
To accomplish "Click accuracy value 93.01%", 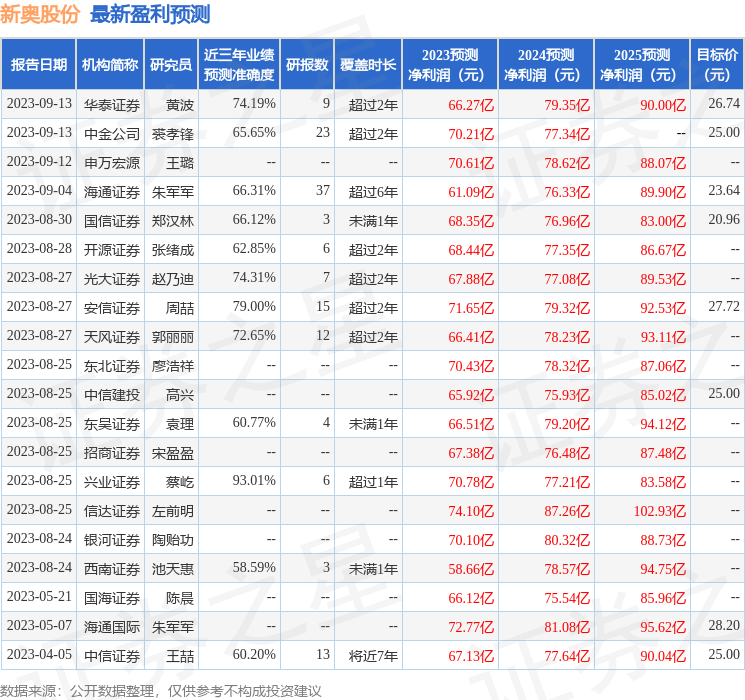I will [254, 480].
